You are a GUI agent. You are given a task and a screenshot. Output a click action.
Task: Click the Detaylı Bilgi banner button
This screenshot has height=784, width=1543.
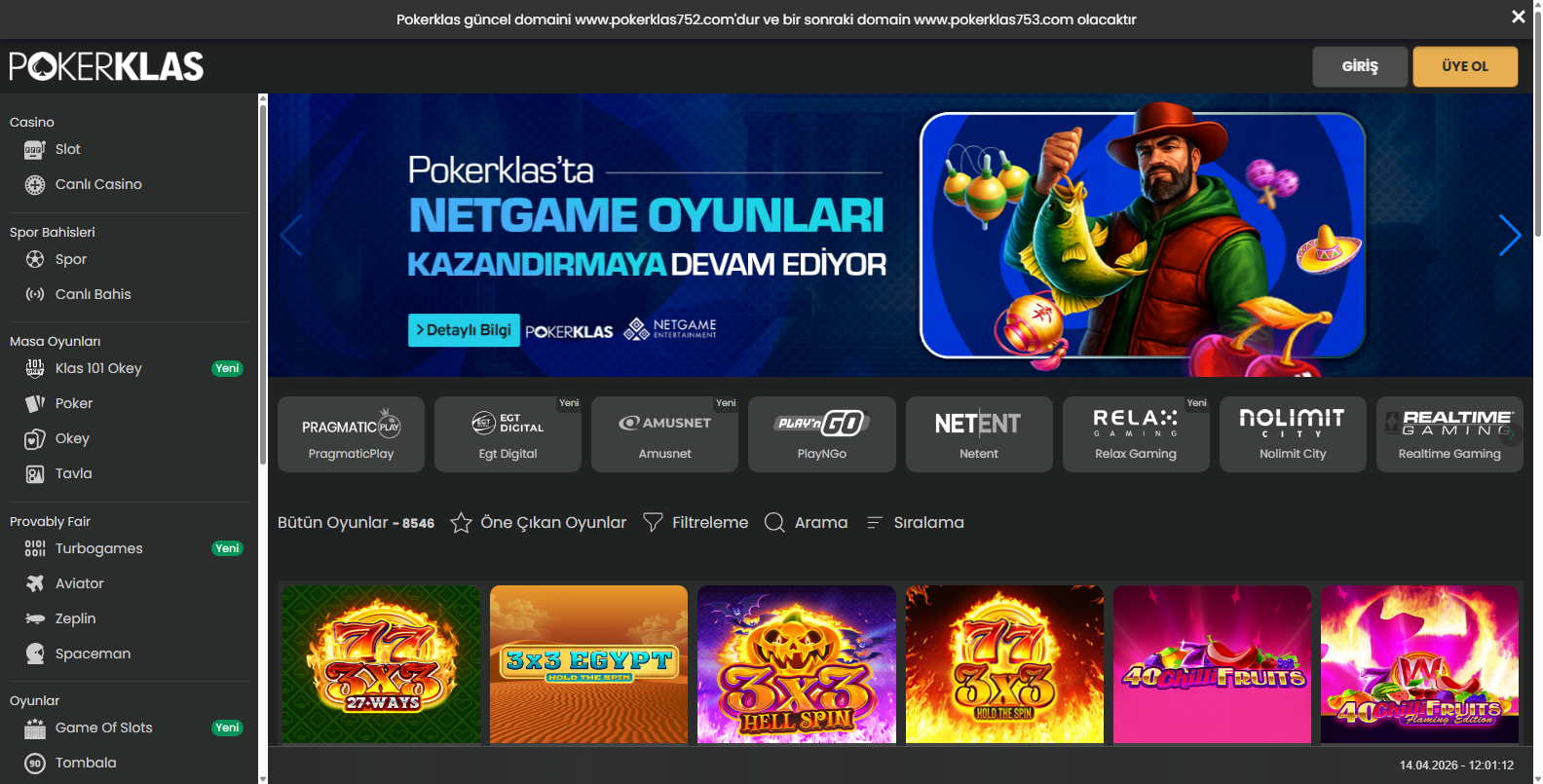tap(464, 330)
